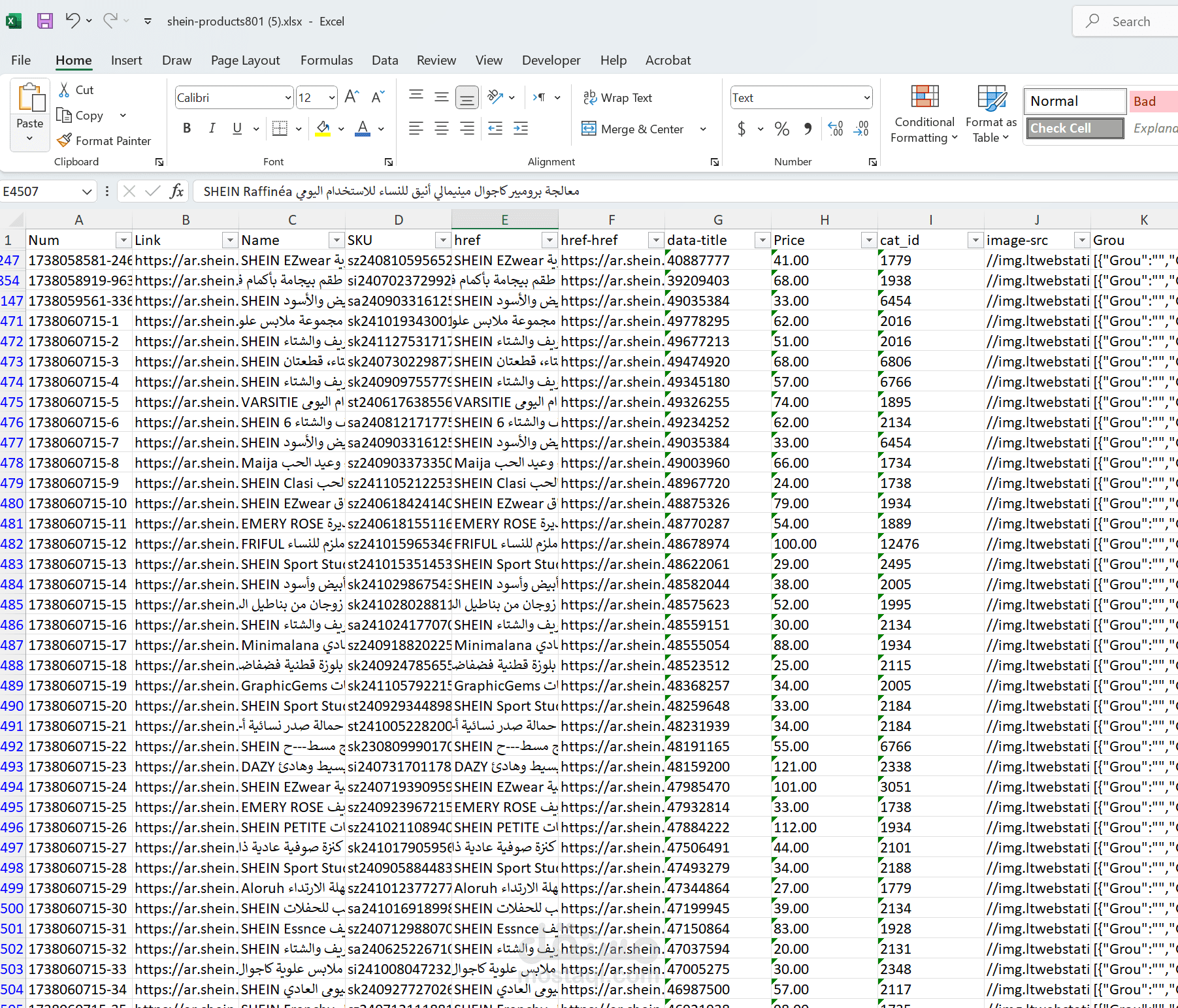The height and width of the screenshot is (1008, 1178).
Task: Click the formula bar text
Action: [391, 191]
